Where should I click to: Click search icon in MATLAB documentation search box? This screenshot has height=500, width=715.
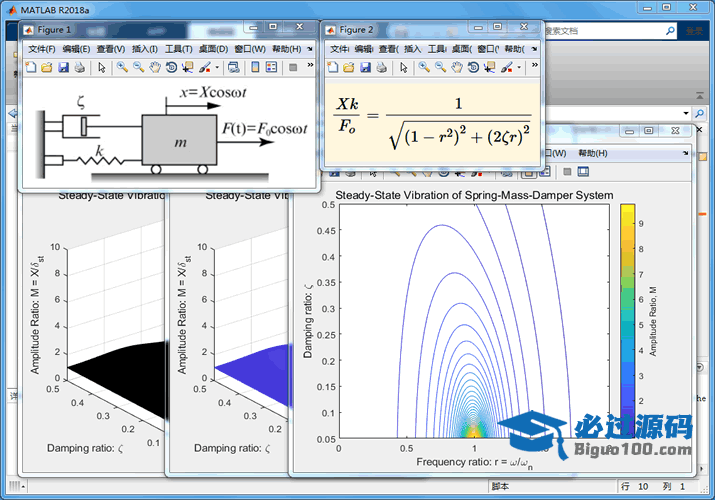tap(670, 31)
